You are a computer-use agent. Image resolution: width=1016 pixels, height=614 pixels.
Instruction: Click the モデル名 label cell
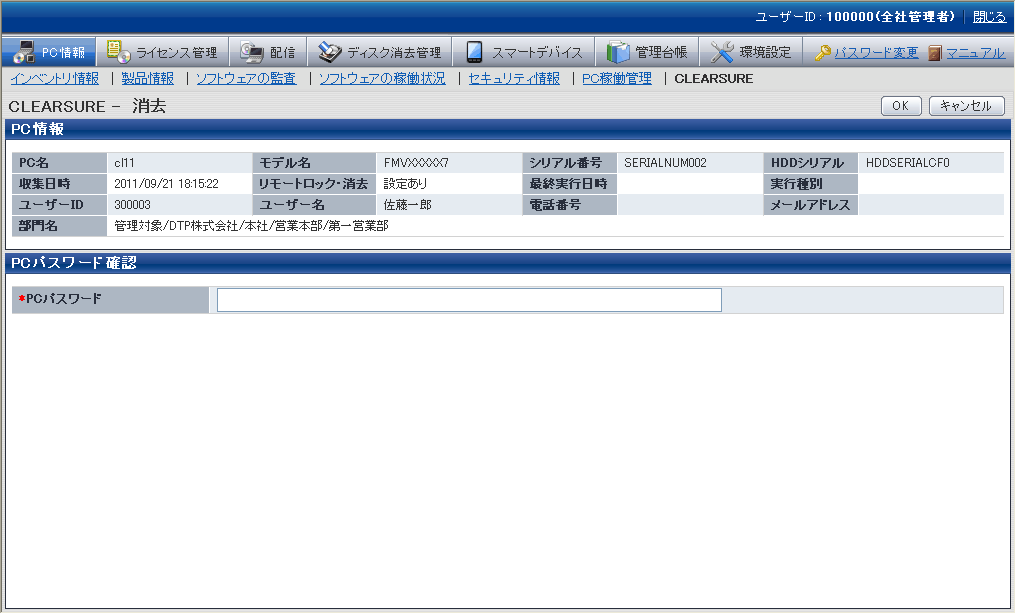click(314, 163)
